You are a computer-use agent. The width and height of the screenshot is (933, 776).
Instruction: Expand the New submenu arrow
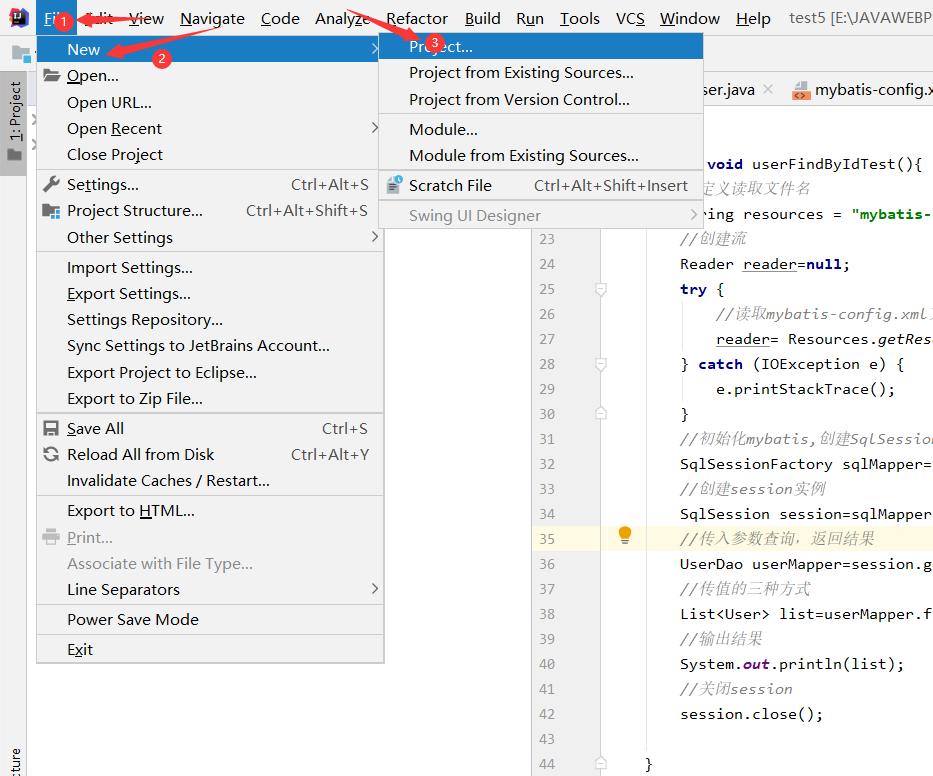374,49
